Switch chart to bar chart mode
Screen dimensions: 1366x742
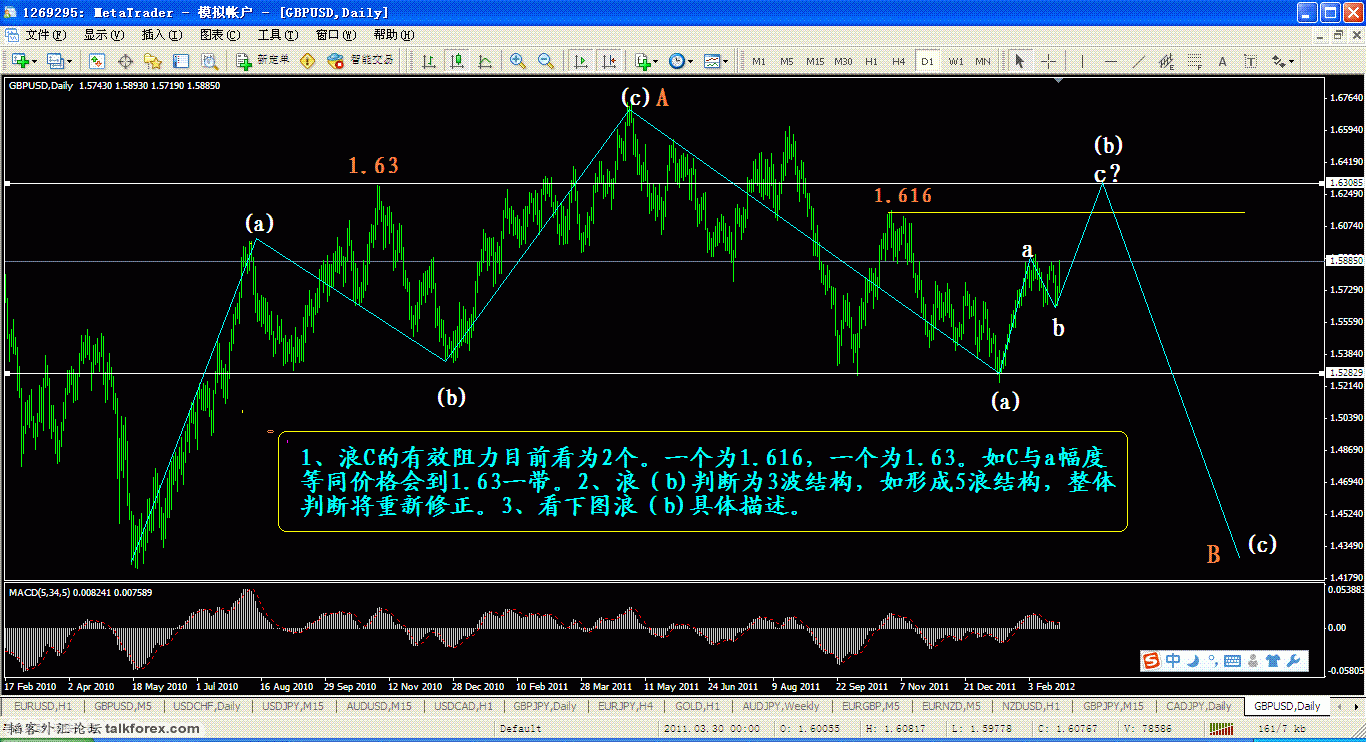tap(429, 61)
